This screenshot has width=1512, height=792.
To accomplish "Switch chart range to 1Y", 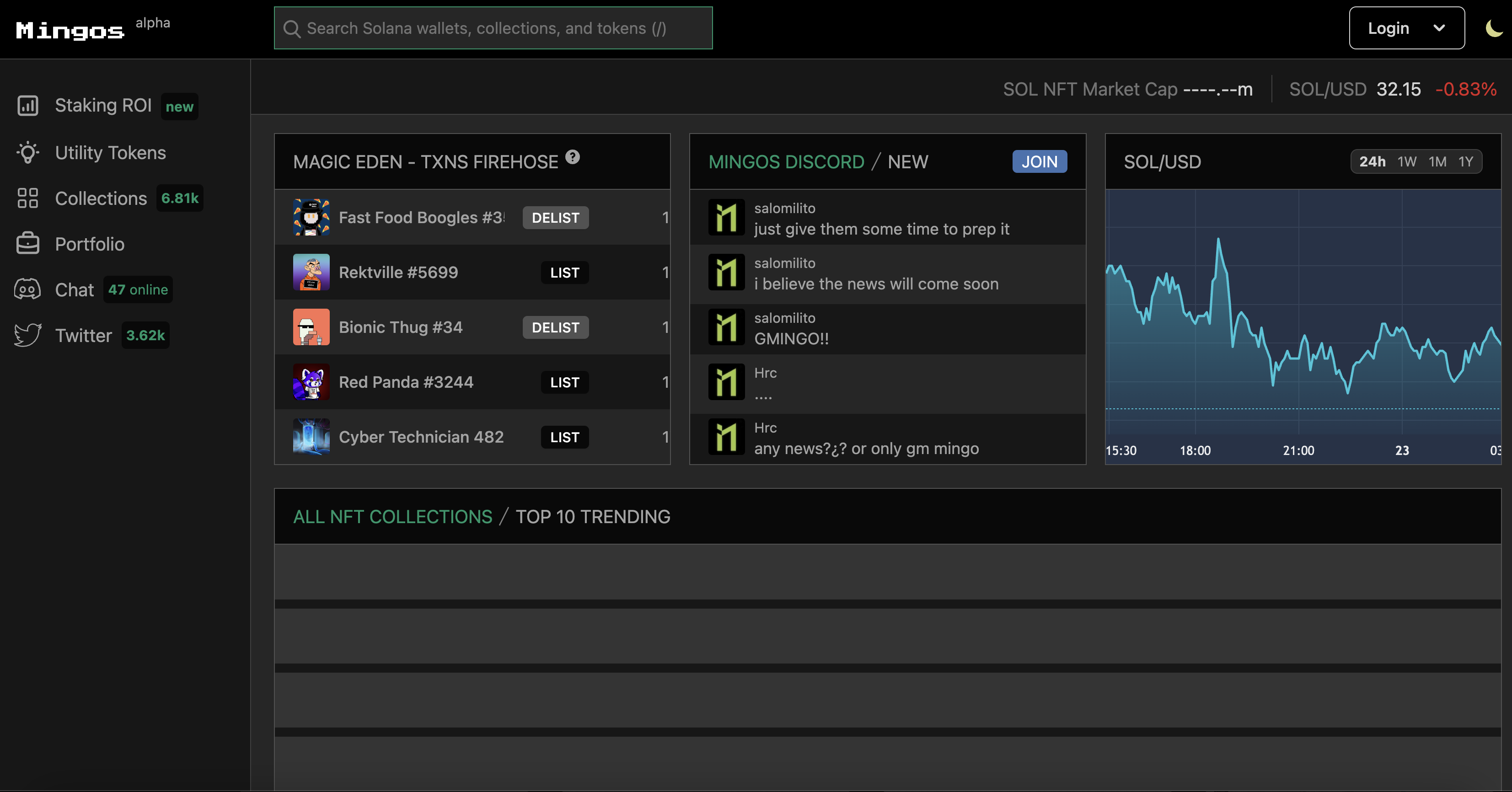I will (x=1466, y=162).
